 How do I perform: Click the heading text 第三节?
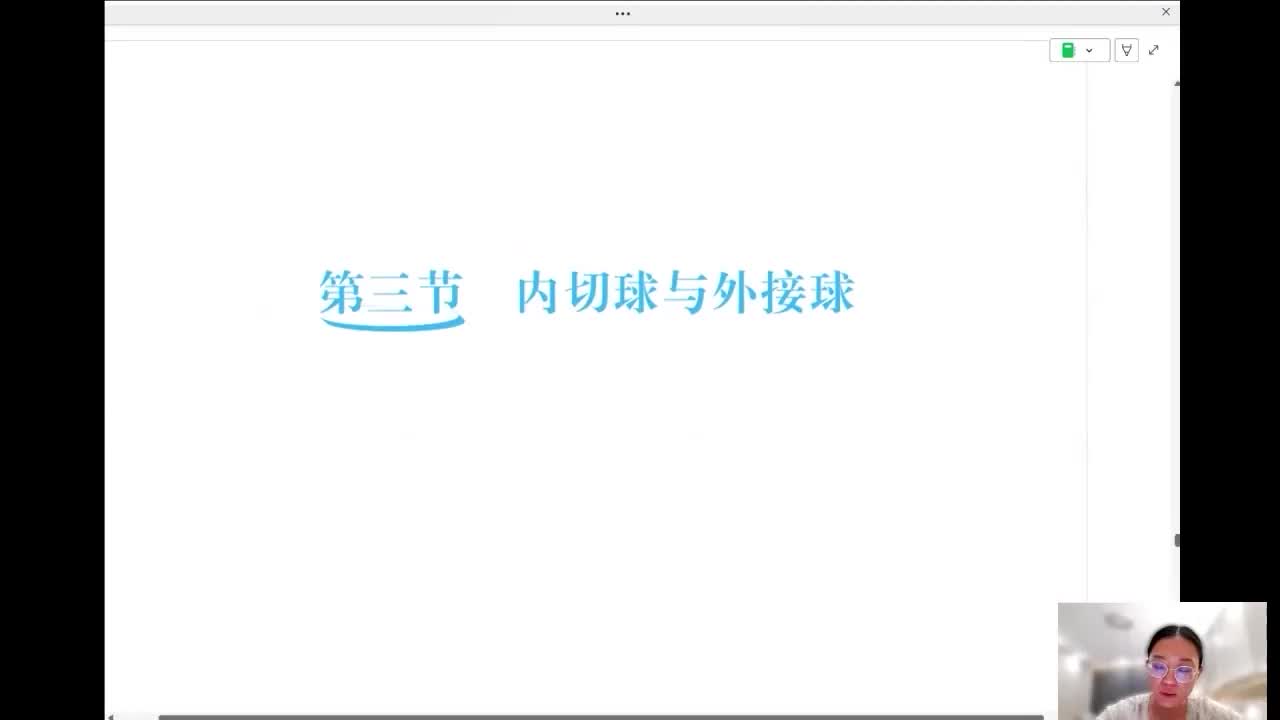[392, 293]
